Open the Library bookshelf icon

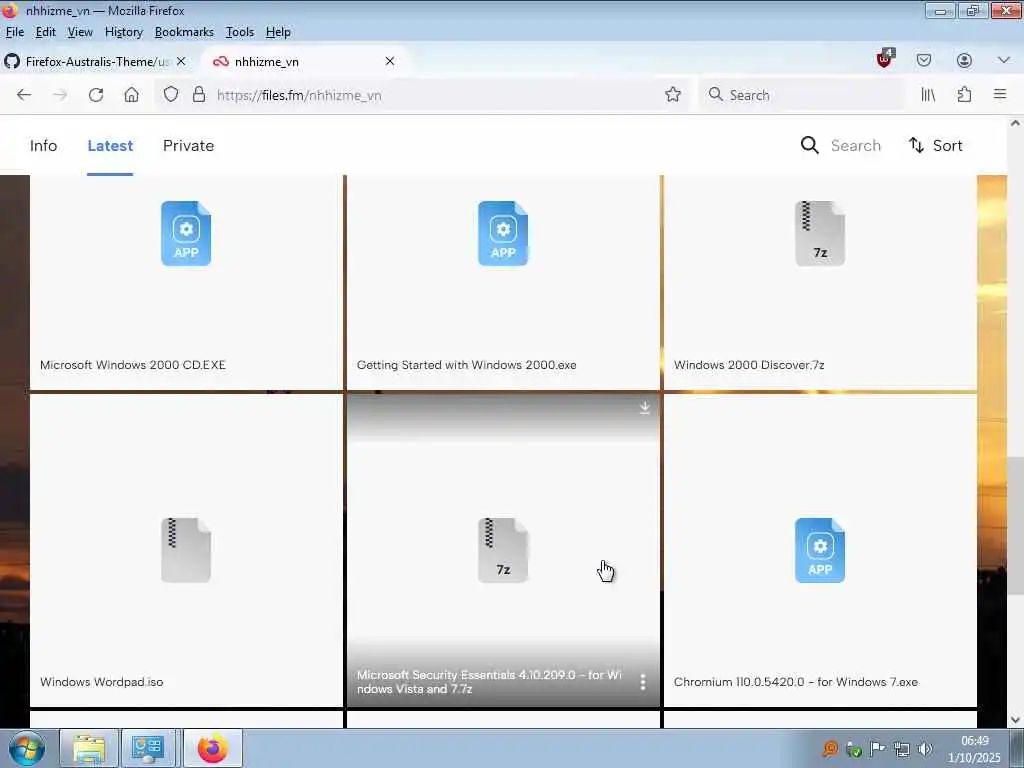click(928, 95)
